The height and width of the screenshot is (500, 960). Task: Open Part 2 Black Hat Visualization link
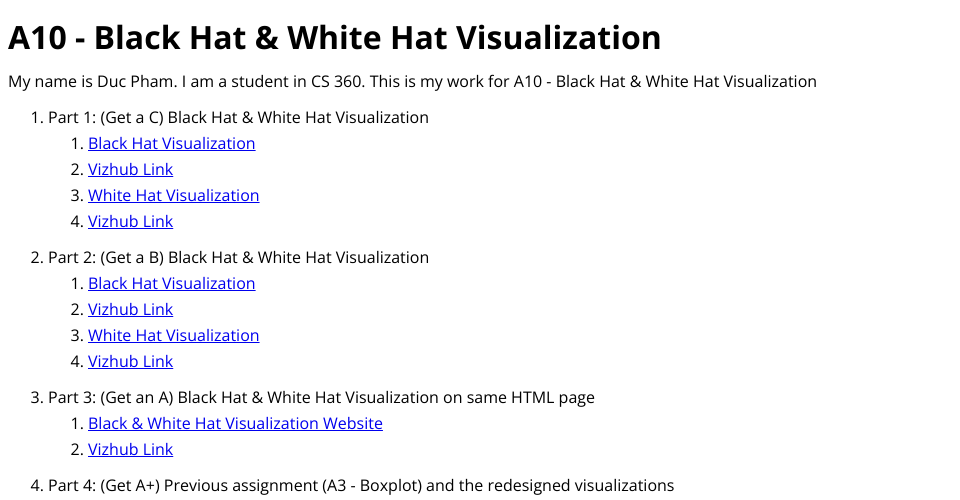[171, 283]
